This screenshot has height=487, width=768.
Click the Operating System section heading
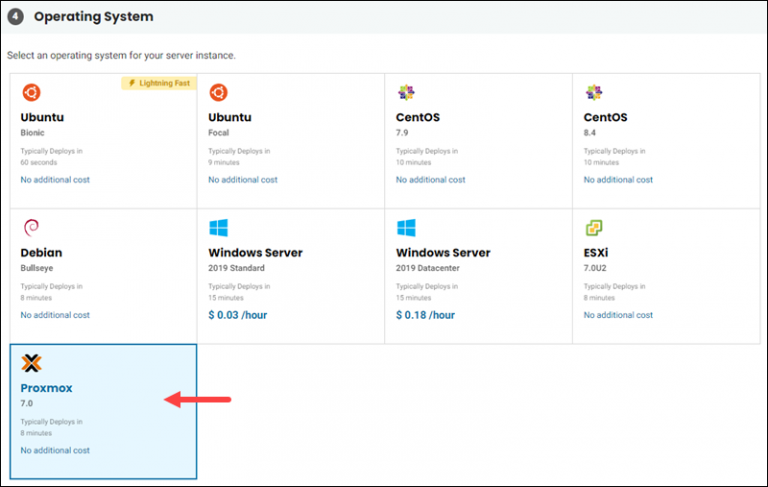[93, 17]
